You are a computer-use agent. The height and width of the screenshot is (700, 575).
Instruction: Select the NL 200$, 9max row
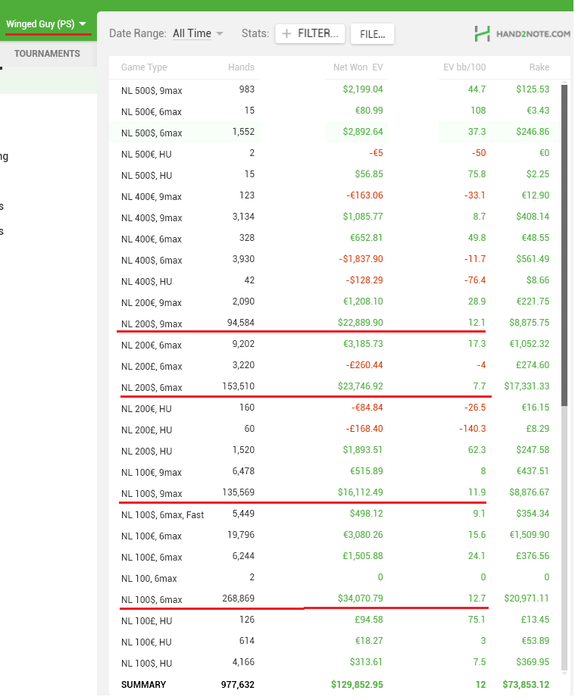pyautogui.click(x=335, y=323)
